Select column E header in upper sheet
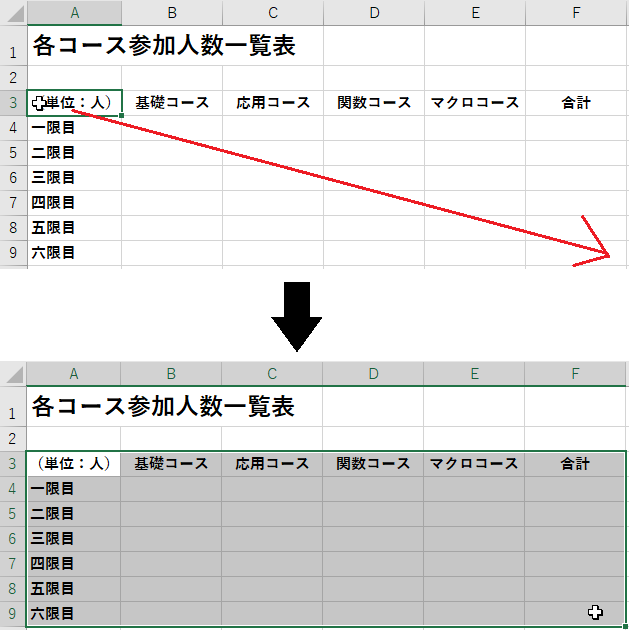Viewport: 629px width, 630px height. (475, 13)
